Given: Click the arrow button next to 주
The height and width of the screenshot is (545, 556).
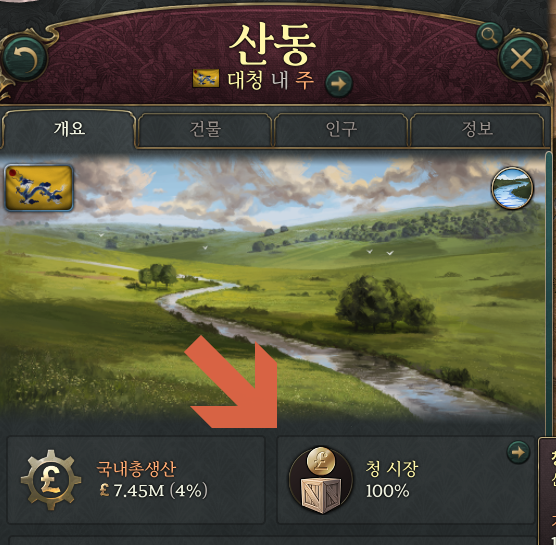Looking at the screenshot, I should pyautogui.click(x=339, y=84).
